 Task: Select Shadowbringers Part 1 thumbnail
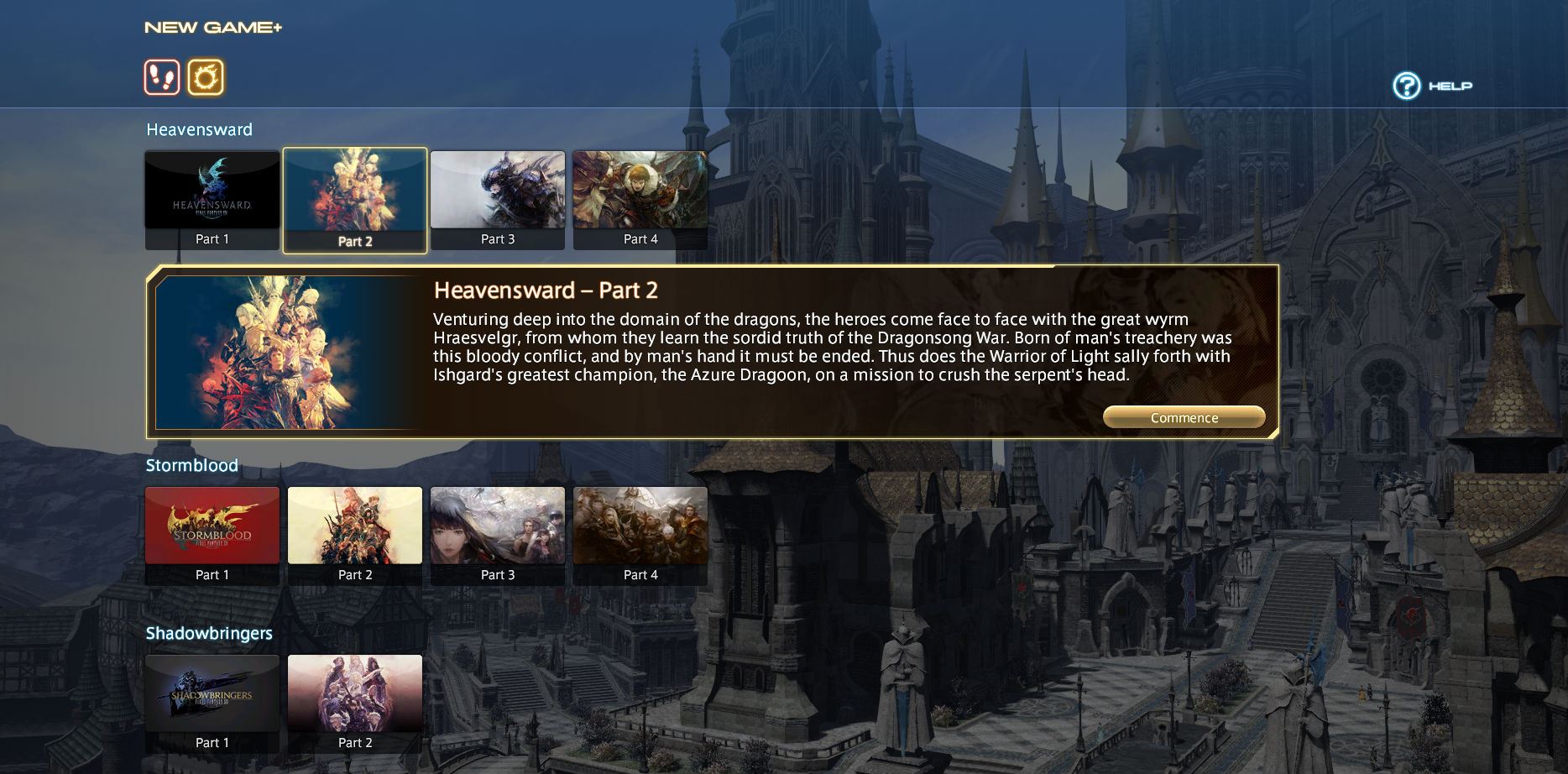212,703
